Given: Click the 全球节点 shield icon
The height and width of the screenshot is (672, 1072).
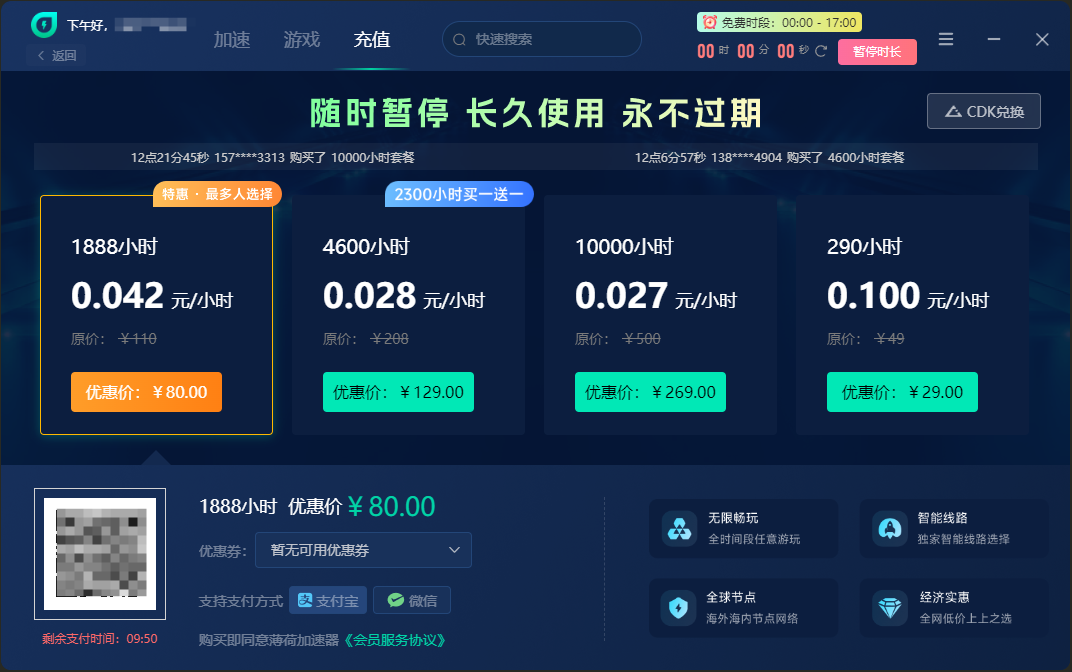Looking at the screenshot, I should pyautogui.click(x=678, y=608).
